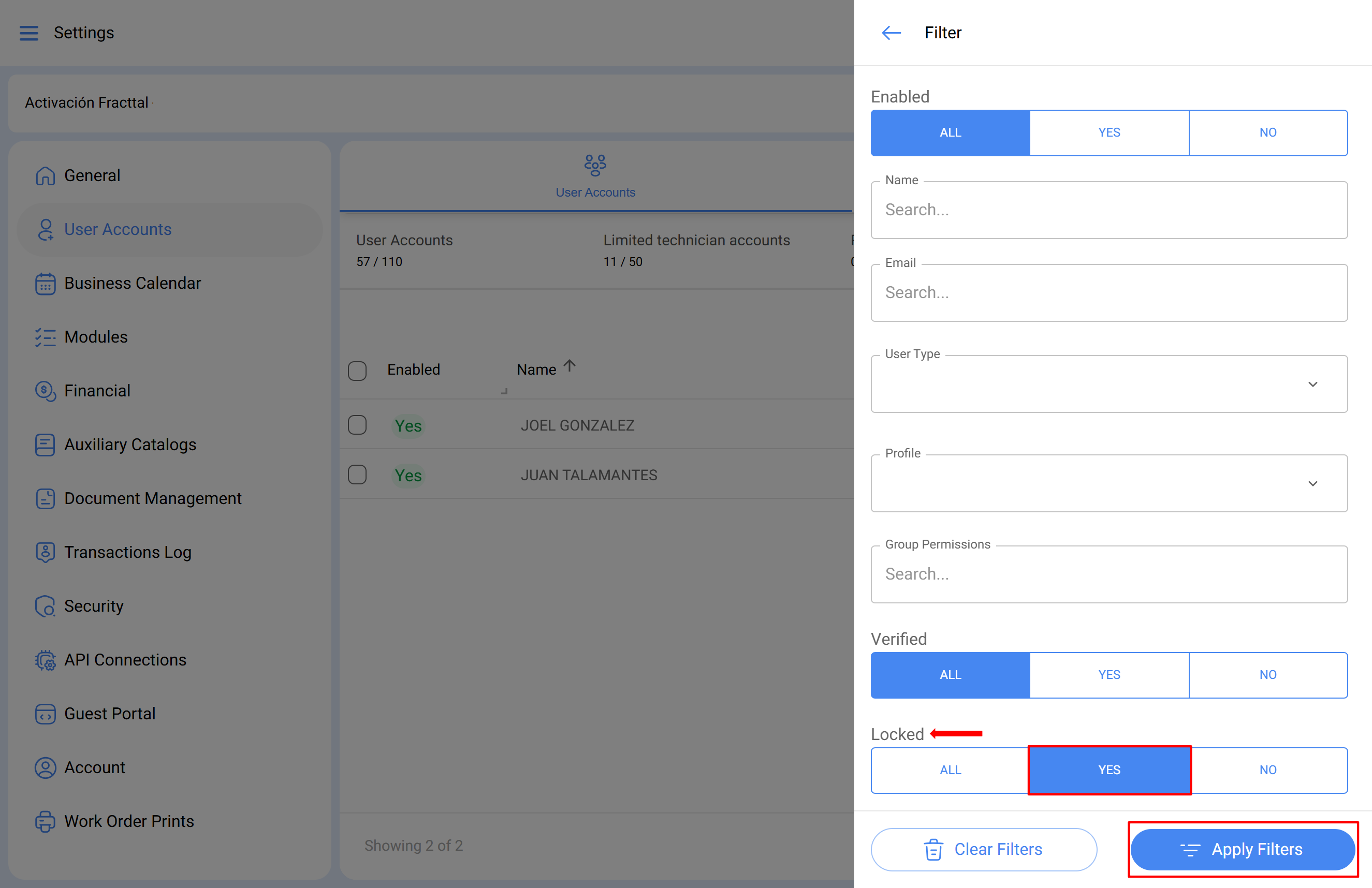Click the Business Calendar sidebar icon
This screenshot has height=888, width=1372.
(x=45, y=284)
